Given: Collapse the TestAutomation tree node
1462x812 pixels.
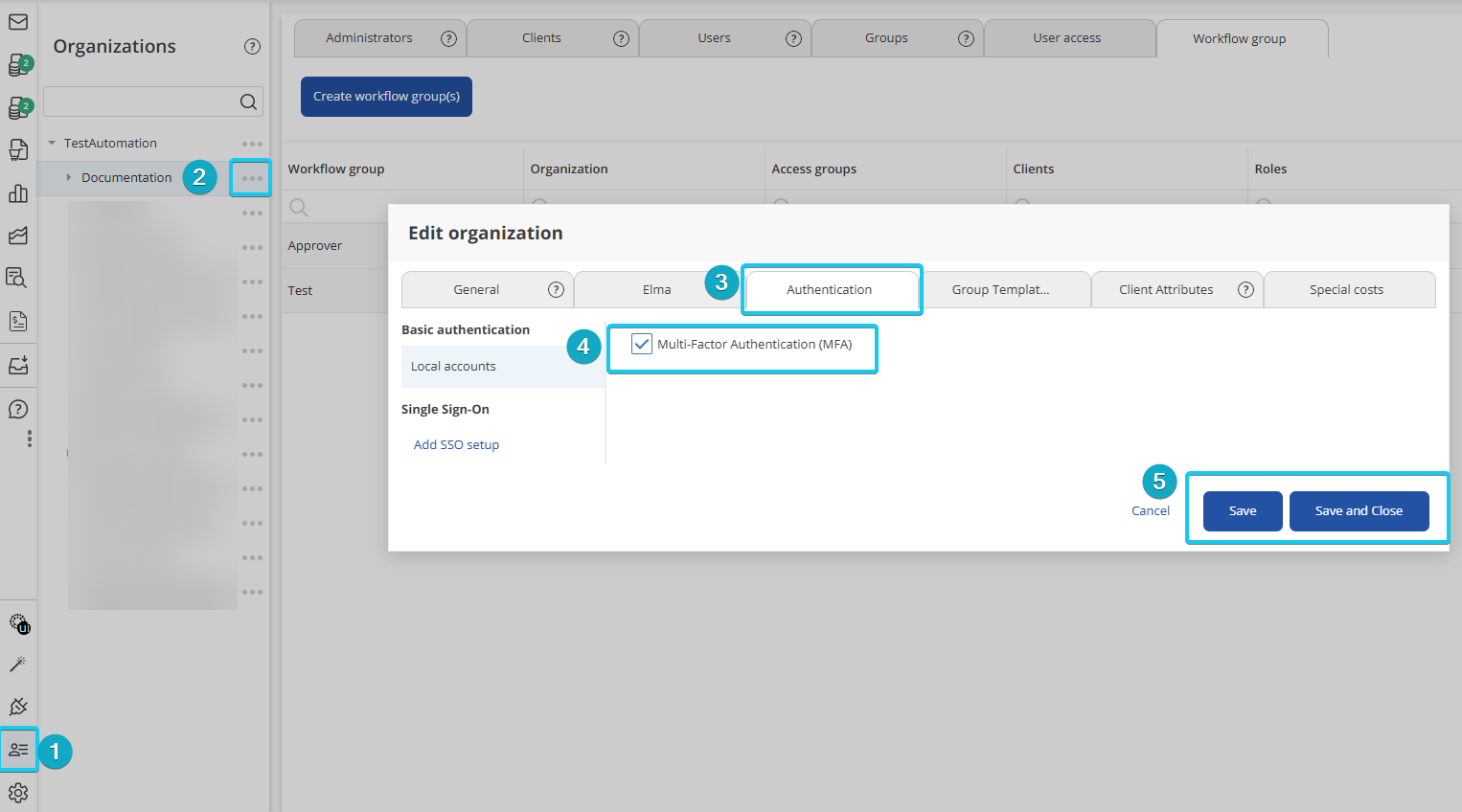Looking at the screenshot, I should (x=52, y=143).
